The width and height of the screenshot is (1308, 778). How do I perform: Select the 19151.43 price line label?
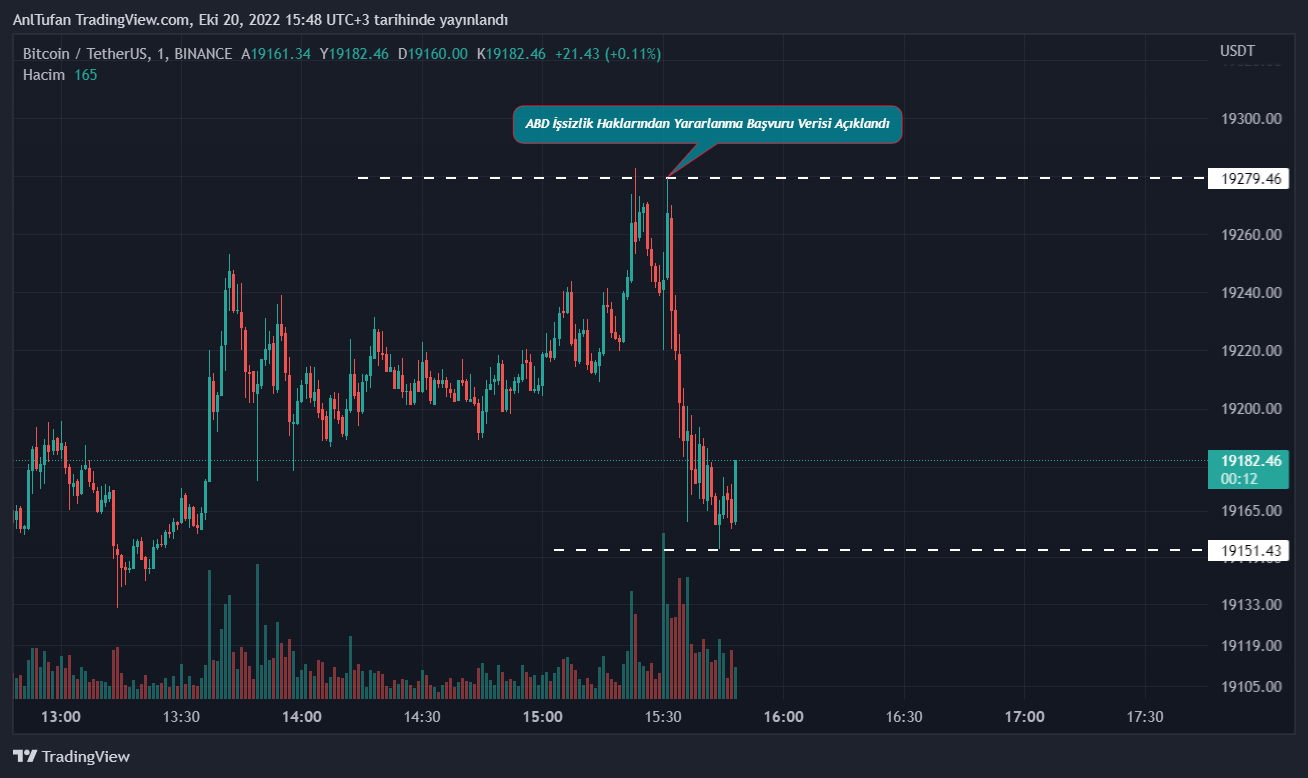pyautogui.click(x=1249, y=550)
